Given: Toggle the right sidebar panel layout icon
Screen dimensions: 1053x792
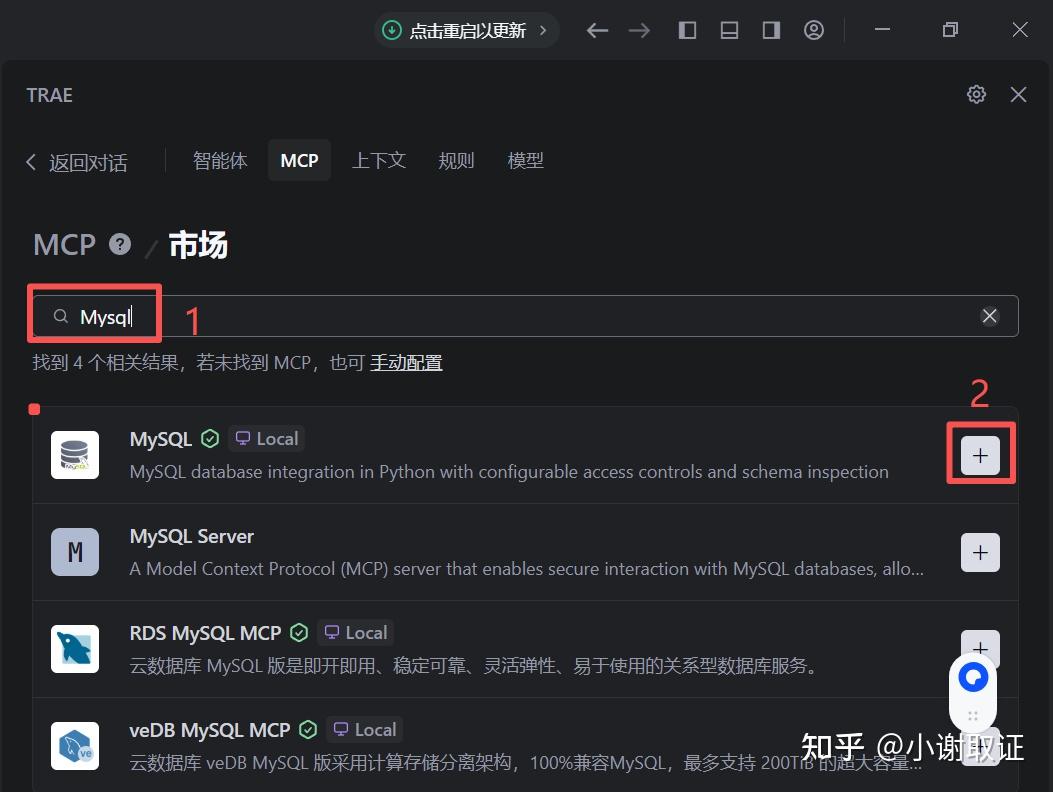Looking at the screenshot, I should pyautogui.click(x=770, y=30).
